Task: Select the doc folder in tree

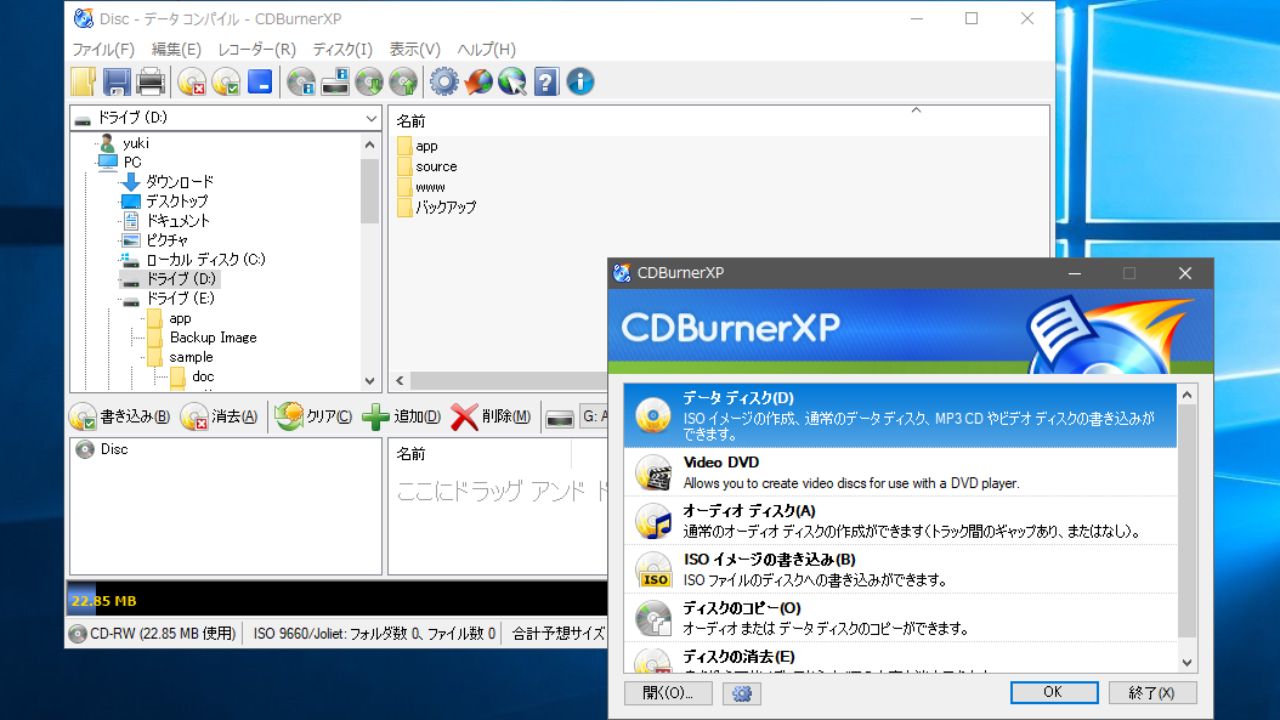Action: coord(203,376)
